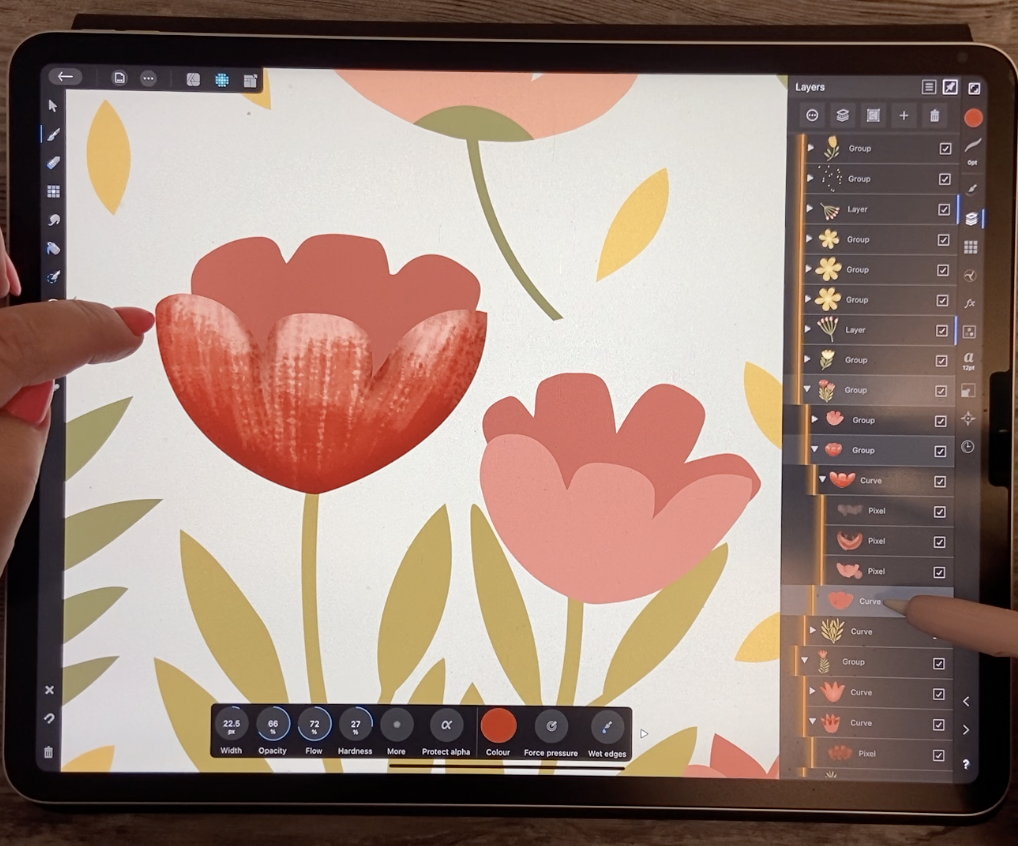Tap the Colour swatch in bottom toolbar

(499, 725)
